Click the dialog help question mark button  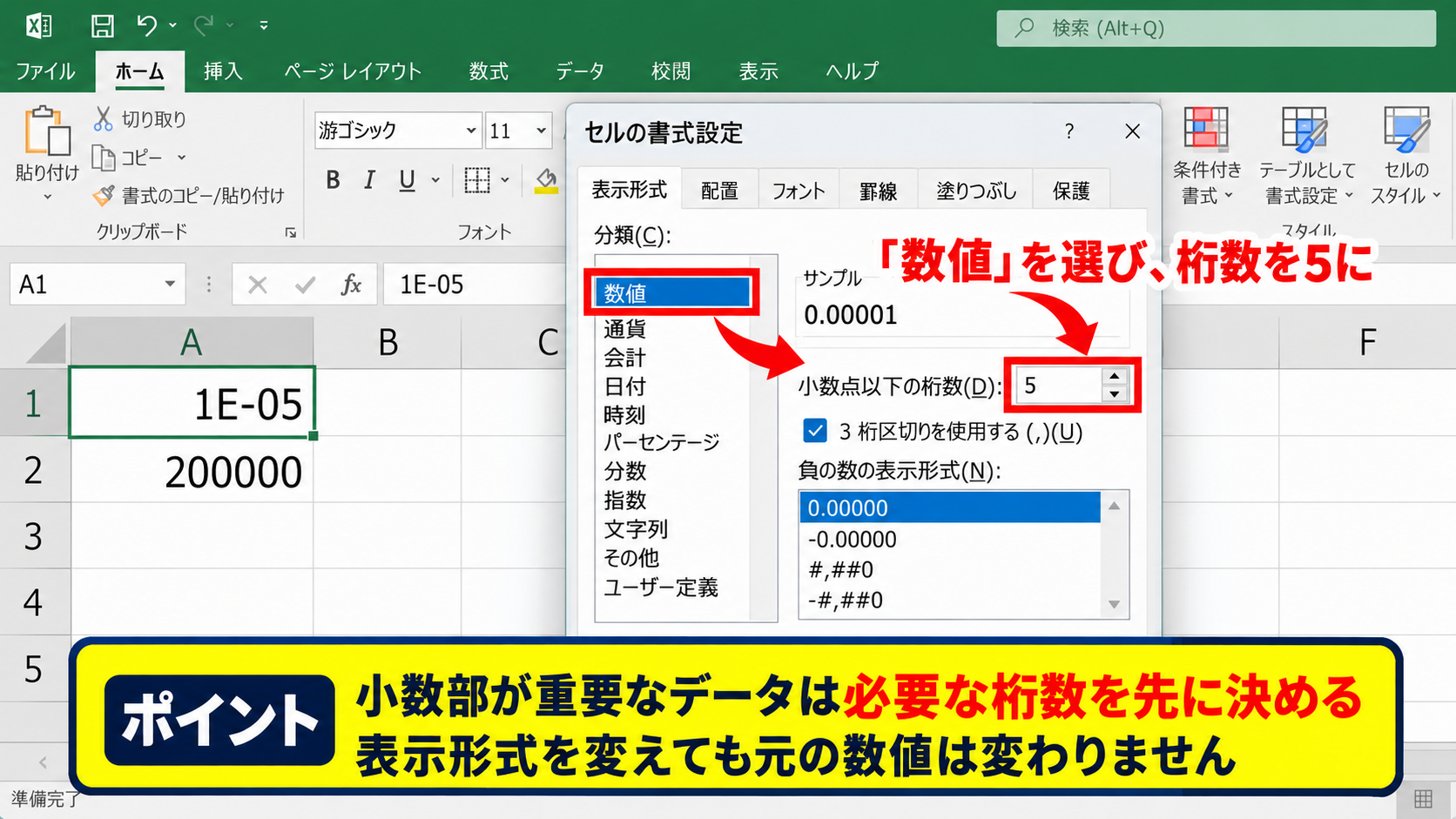click(1069, 131)
